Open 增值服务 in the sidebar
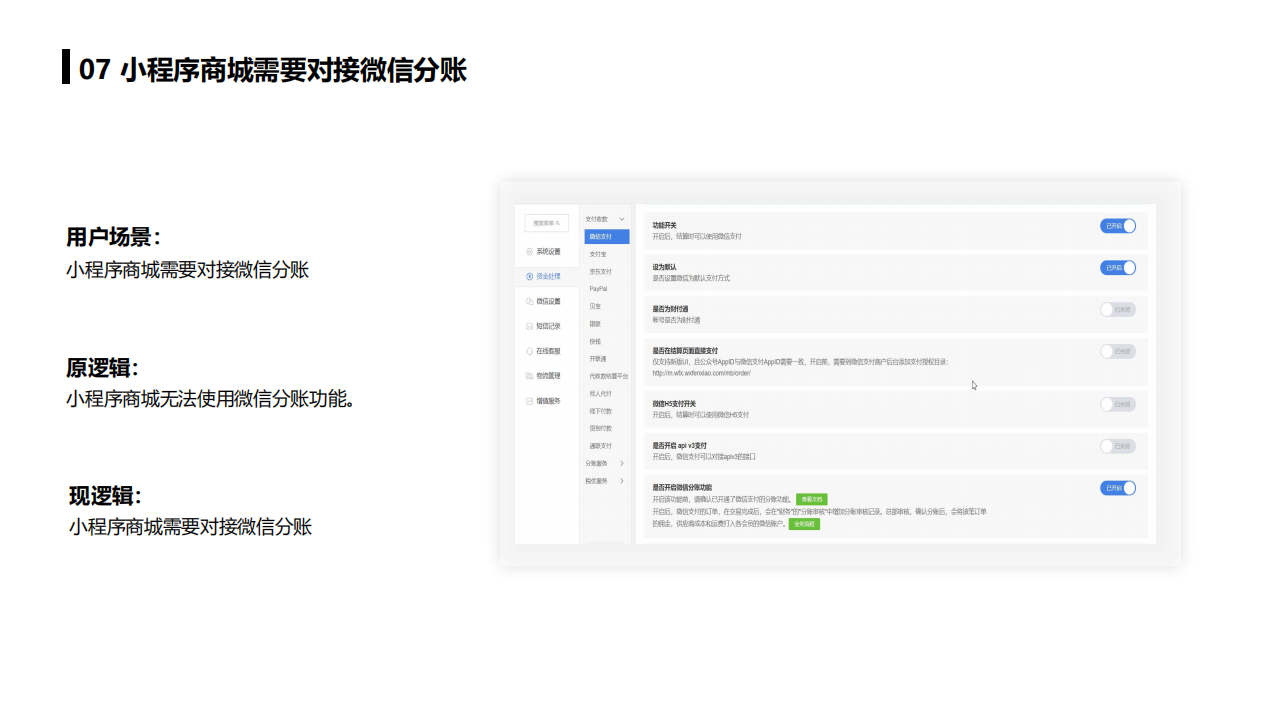This screenshot has width=1280, height=720. coord(546,401)
